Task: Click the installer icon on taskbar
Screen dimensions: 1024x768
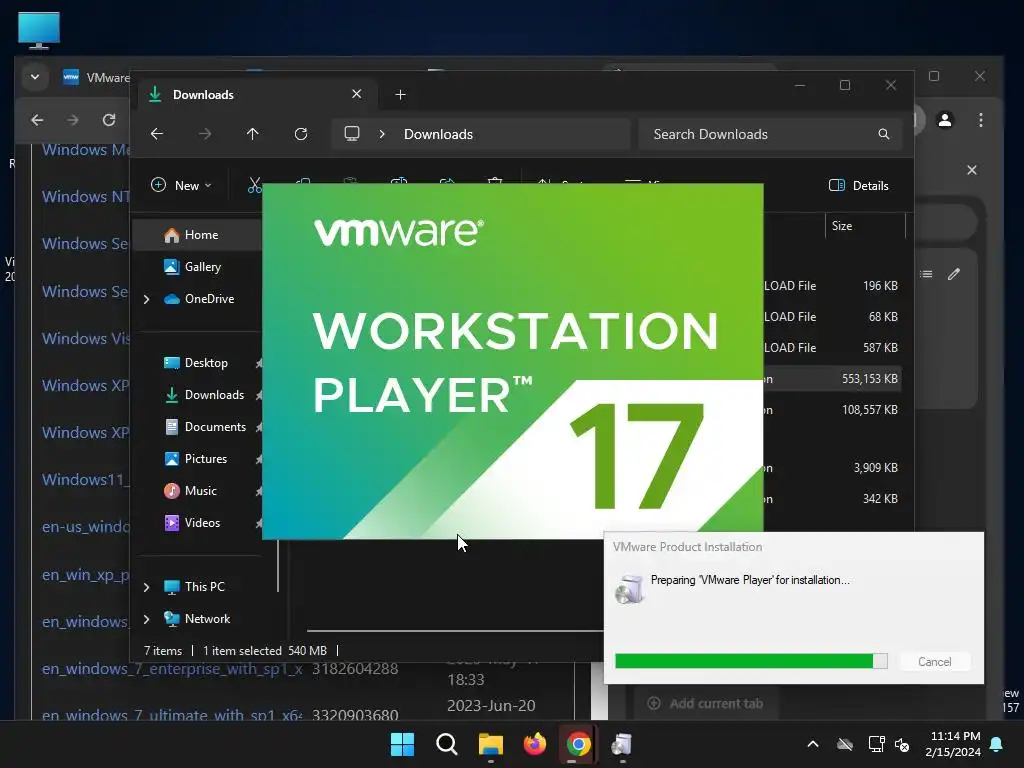Action: point(622,744)
